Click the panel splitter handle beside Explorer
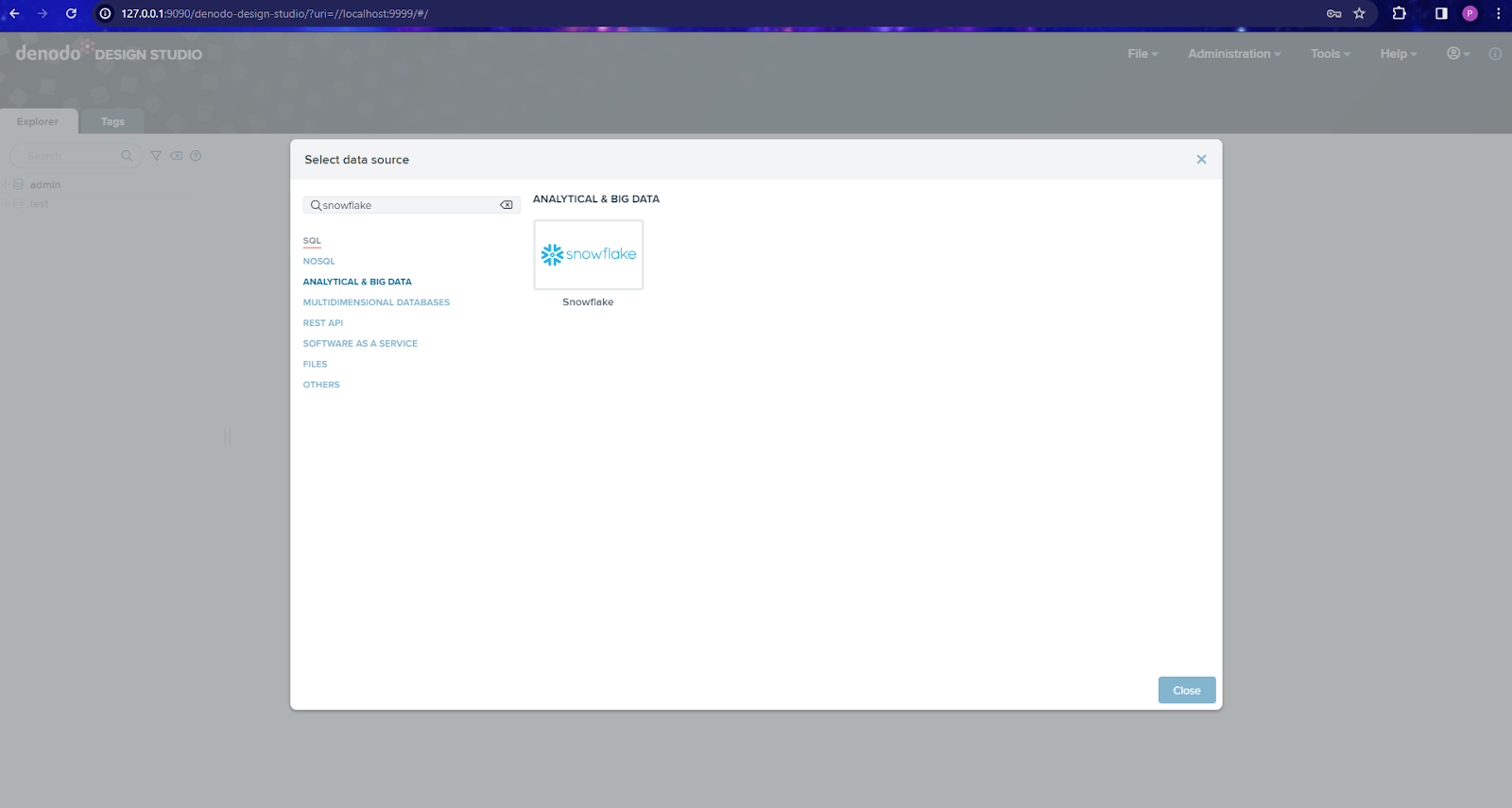Image resolution: width=1512 pixels, height=808 pixels. (x=227, y=438)
